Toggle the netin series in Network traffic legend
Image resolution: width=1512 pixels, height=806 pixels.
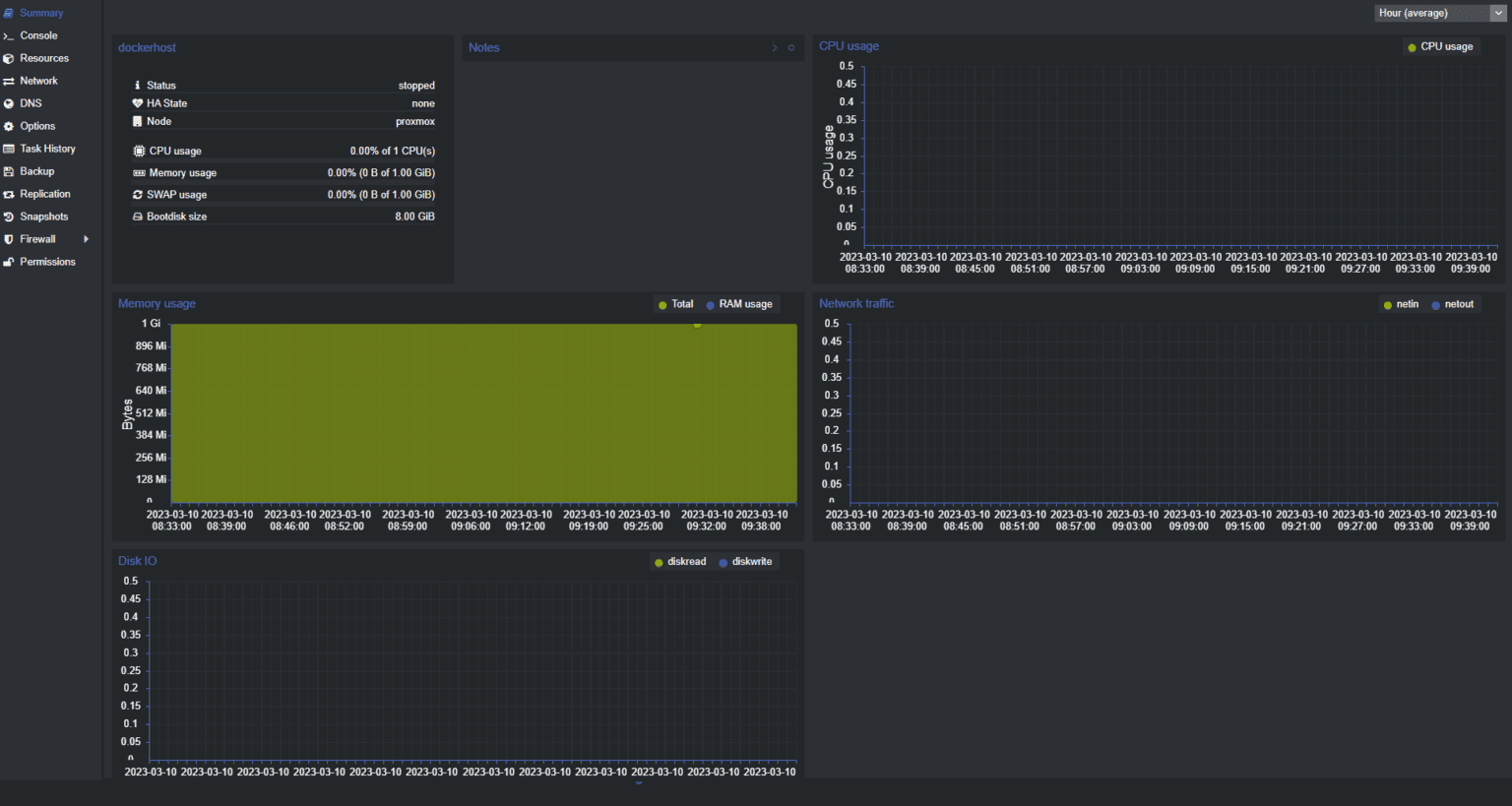click(x=1407, y=305)
